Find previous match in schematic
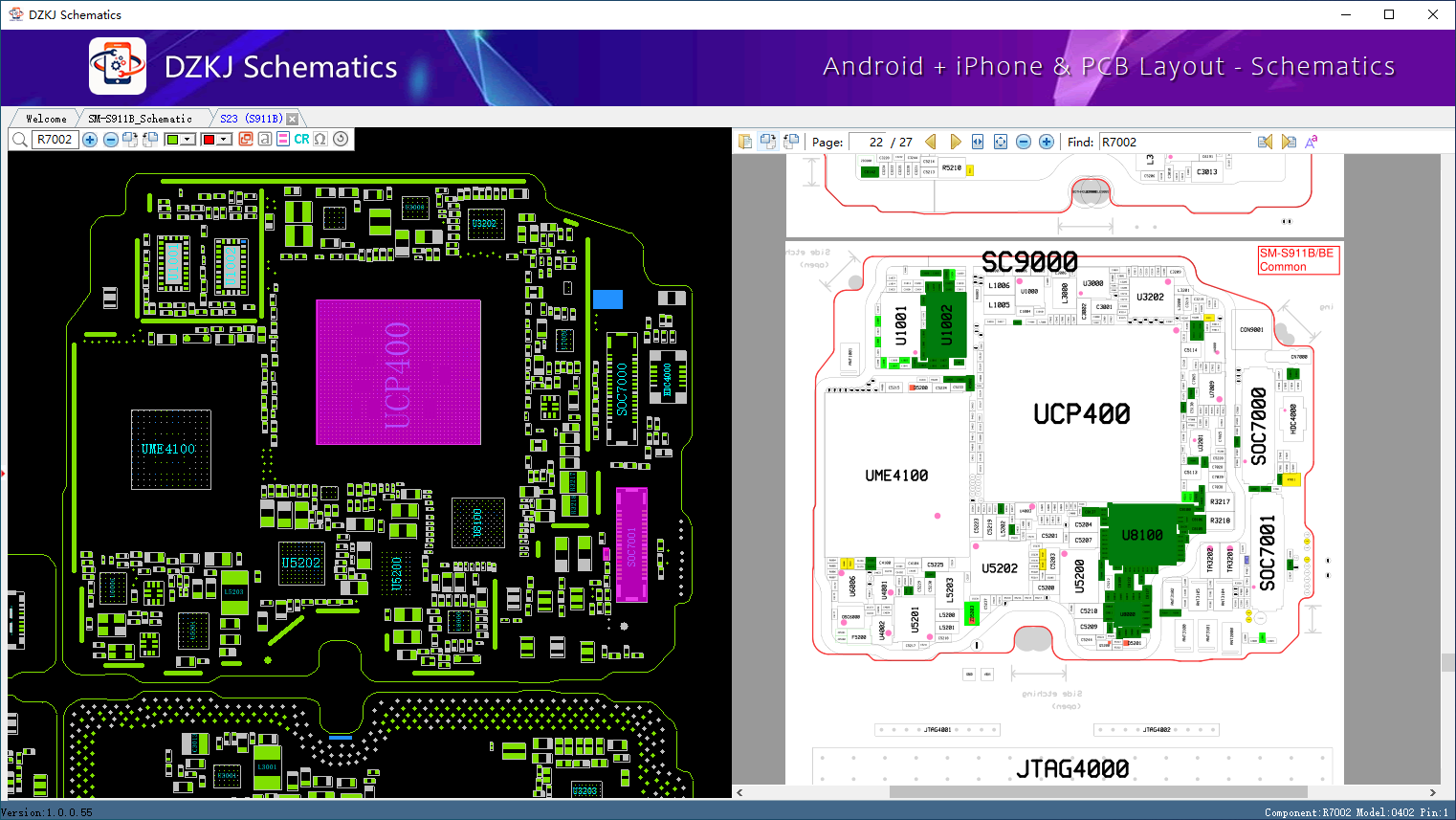1456x820 pixels. [x=1265, y=142]
